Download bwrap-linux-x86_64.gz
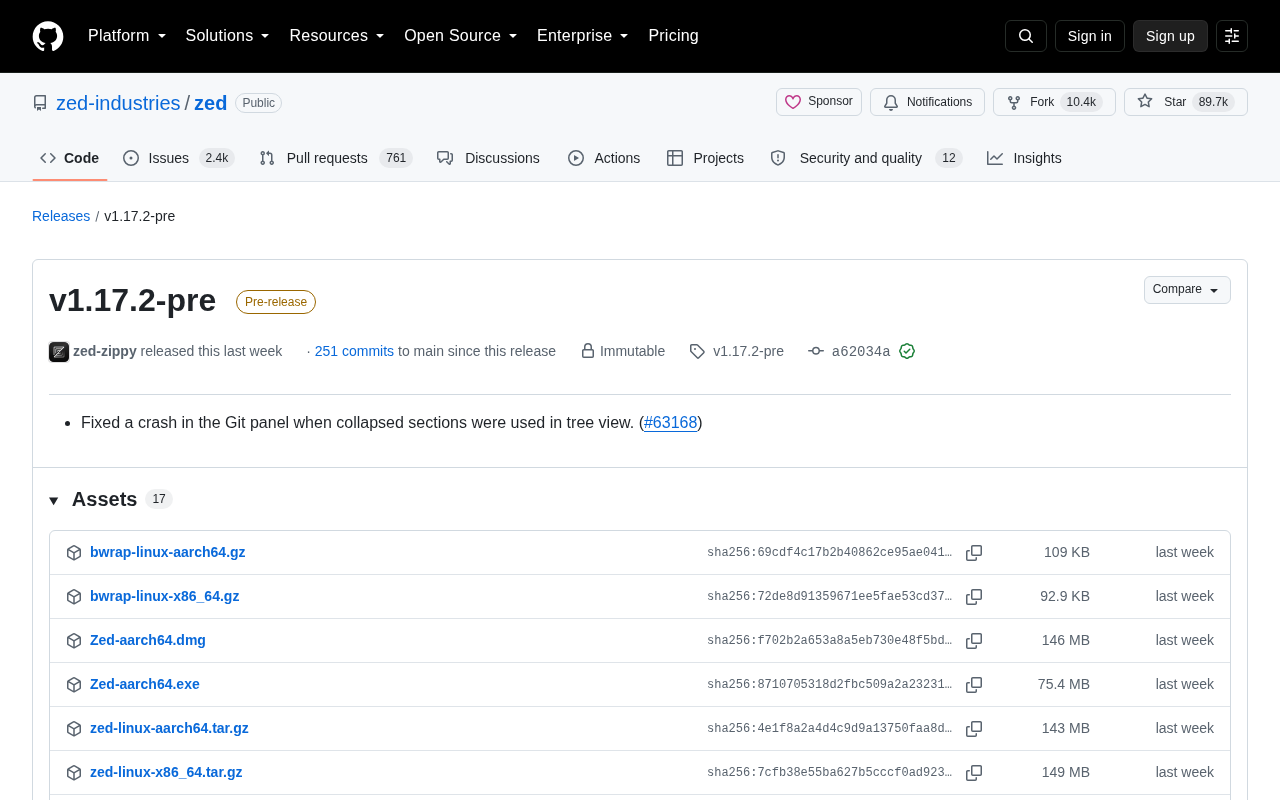Image resolution: width=1280 pixels, height=800 pixels. pyautogui.click(x=164, y=596)
